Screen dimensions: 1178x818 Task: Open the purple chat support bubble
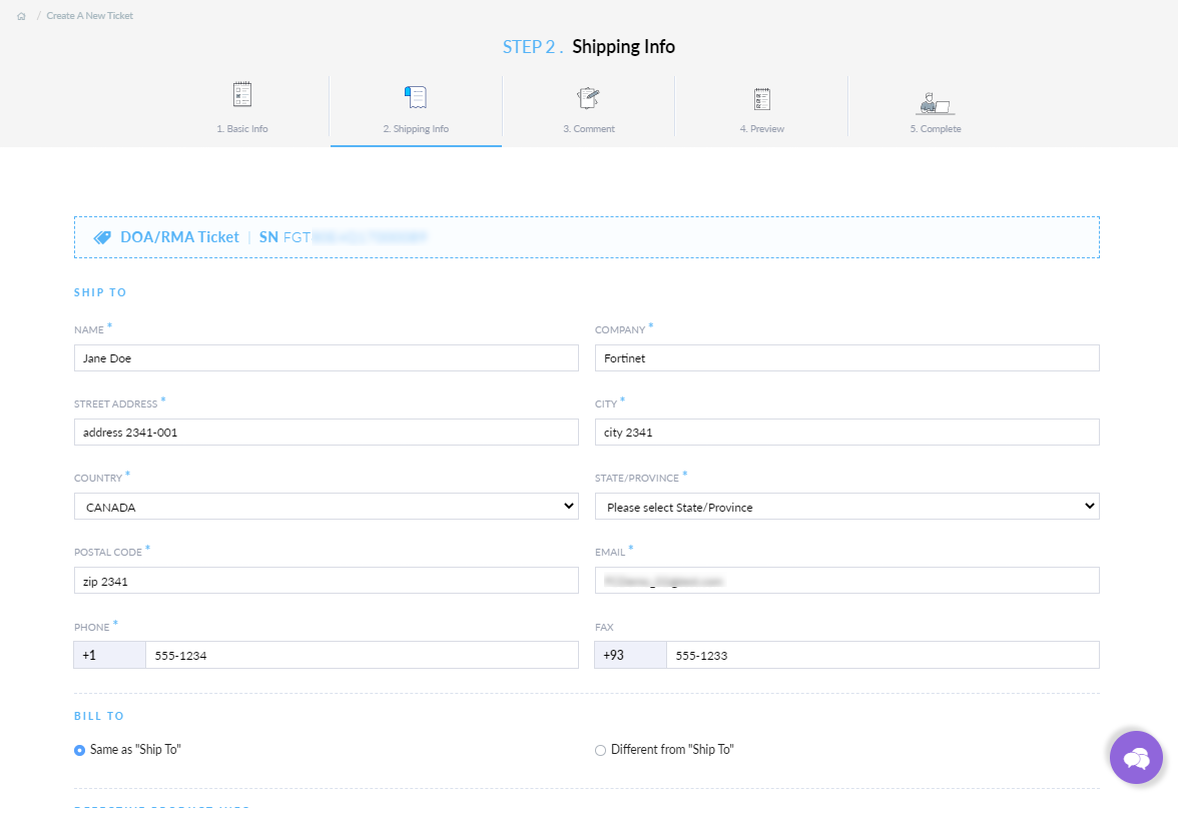point(1136,757)
